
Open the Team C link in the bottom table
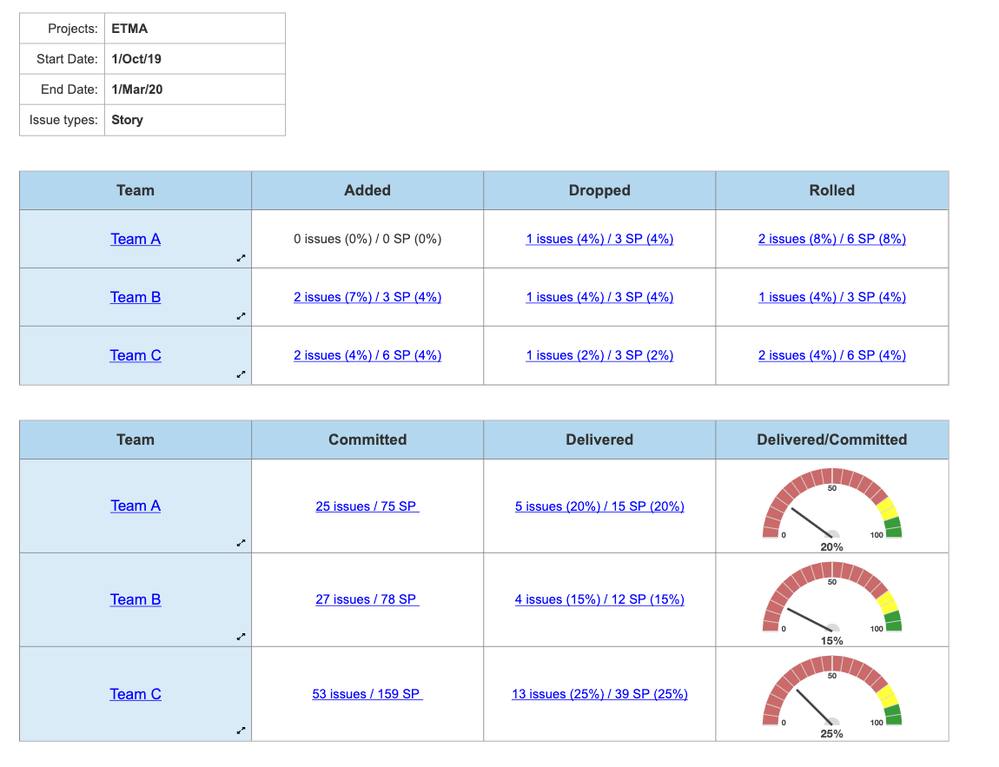click(x=135, y=693)
